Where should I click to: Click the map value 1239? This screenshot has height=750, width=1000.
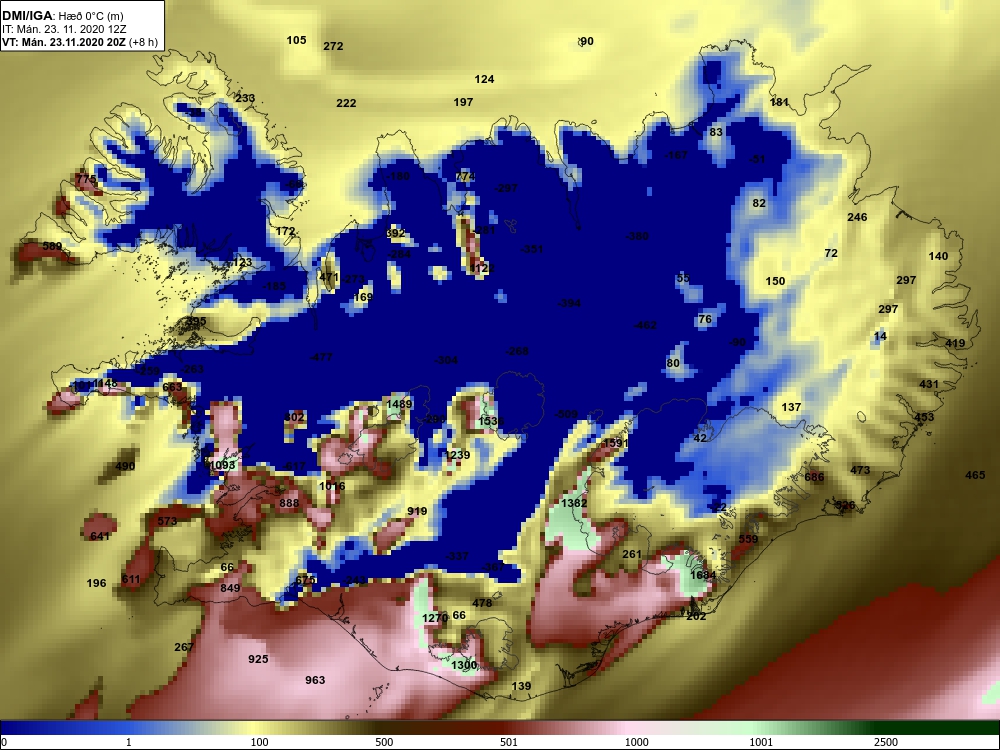tap(457, 455)
